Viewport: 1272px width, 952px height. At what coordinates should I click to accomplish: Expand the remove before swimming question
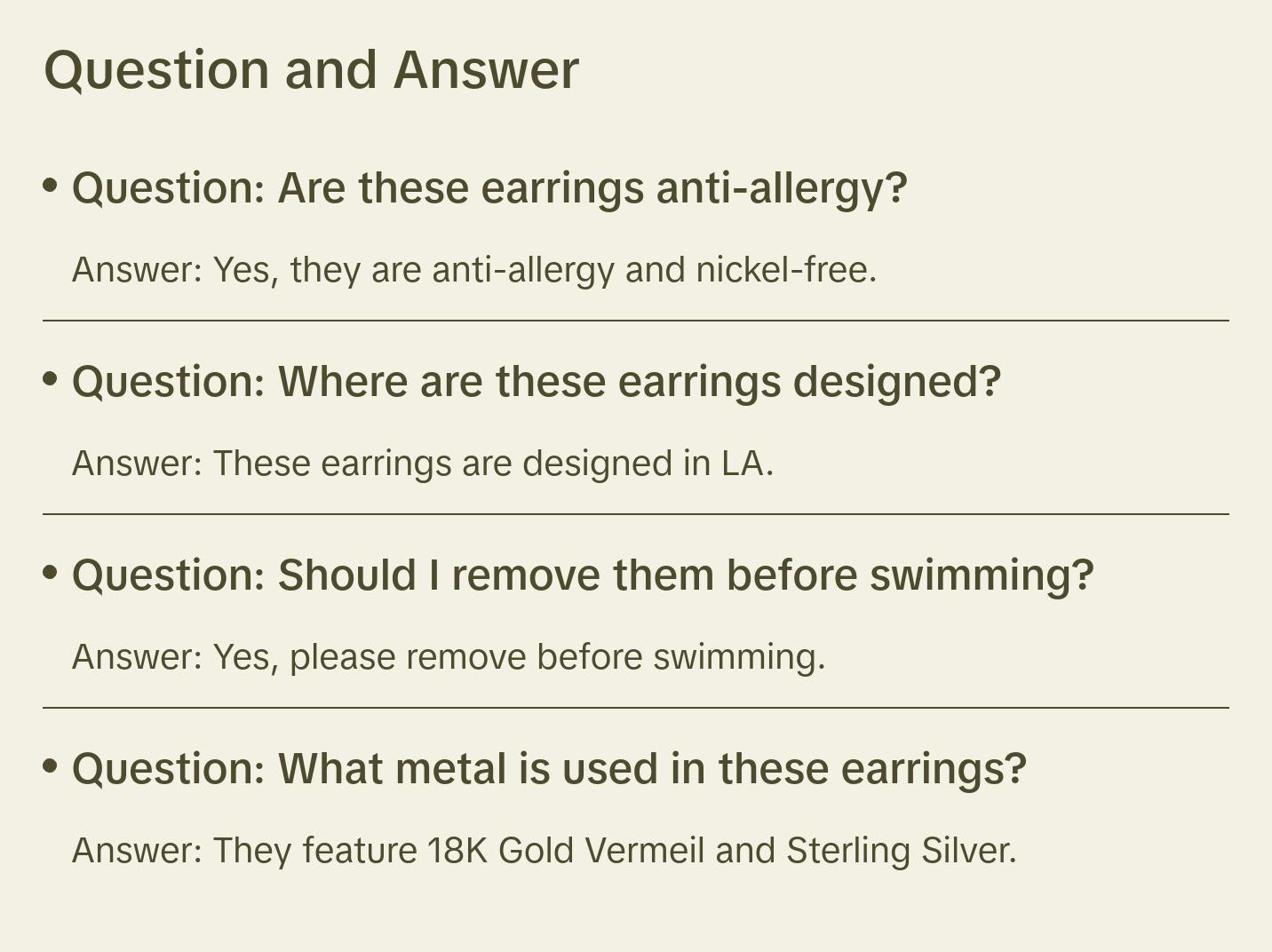pos(582,575)
